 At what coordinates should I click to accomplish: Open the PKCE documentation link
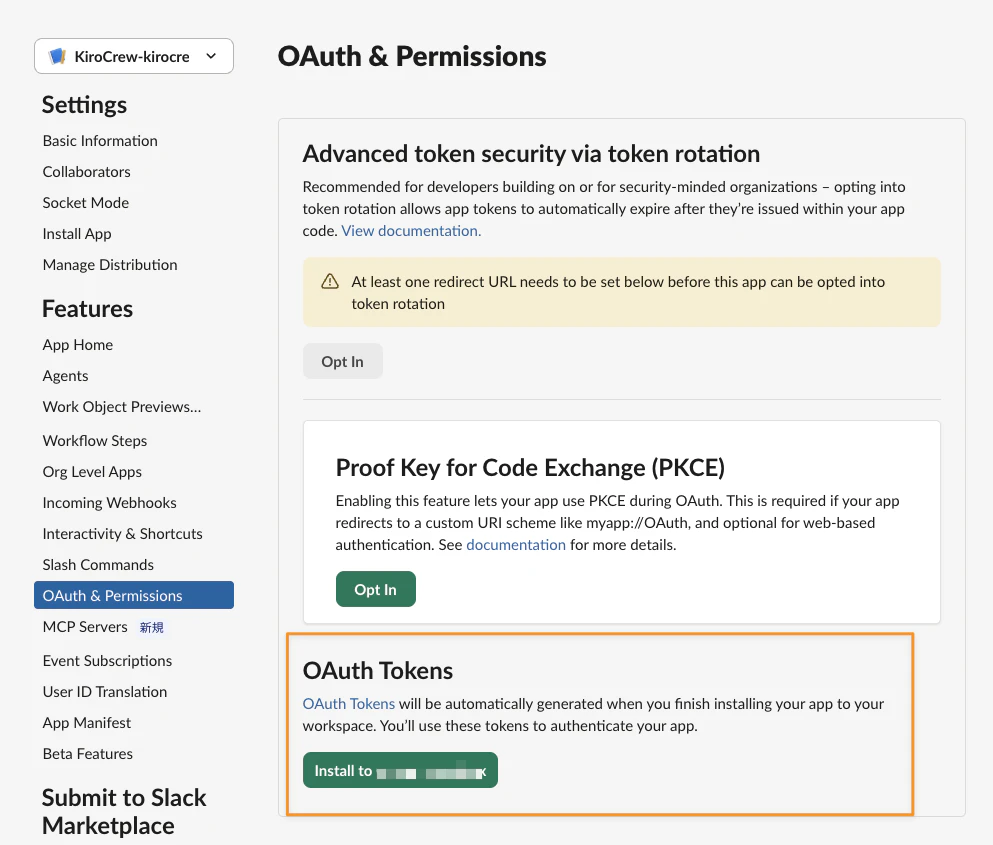pos(515,545)
